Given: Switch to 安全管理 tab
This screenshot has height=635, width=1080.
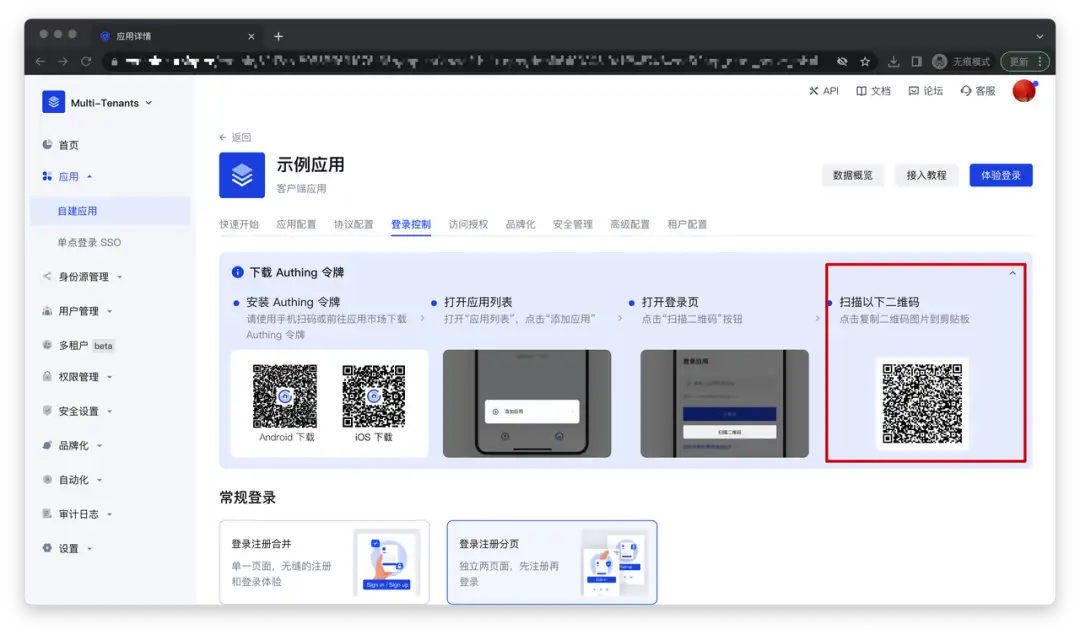Looking at the screenshot, I should click(572, 225).
